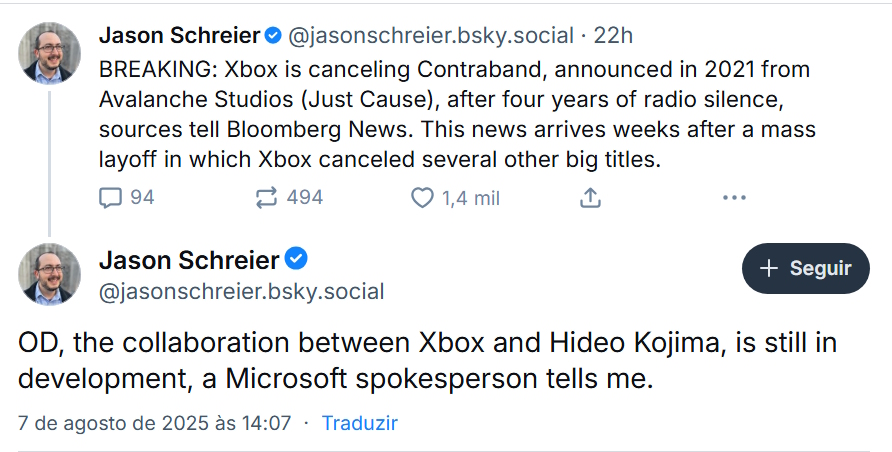Click the 494 repost count
The width and height of the screenshot is (892, 452).
[x=304, y=198]
